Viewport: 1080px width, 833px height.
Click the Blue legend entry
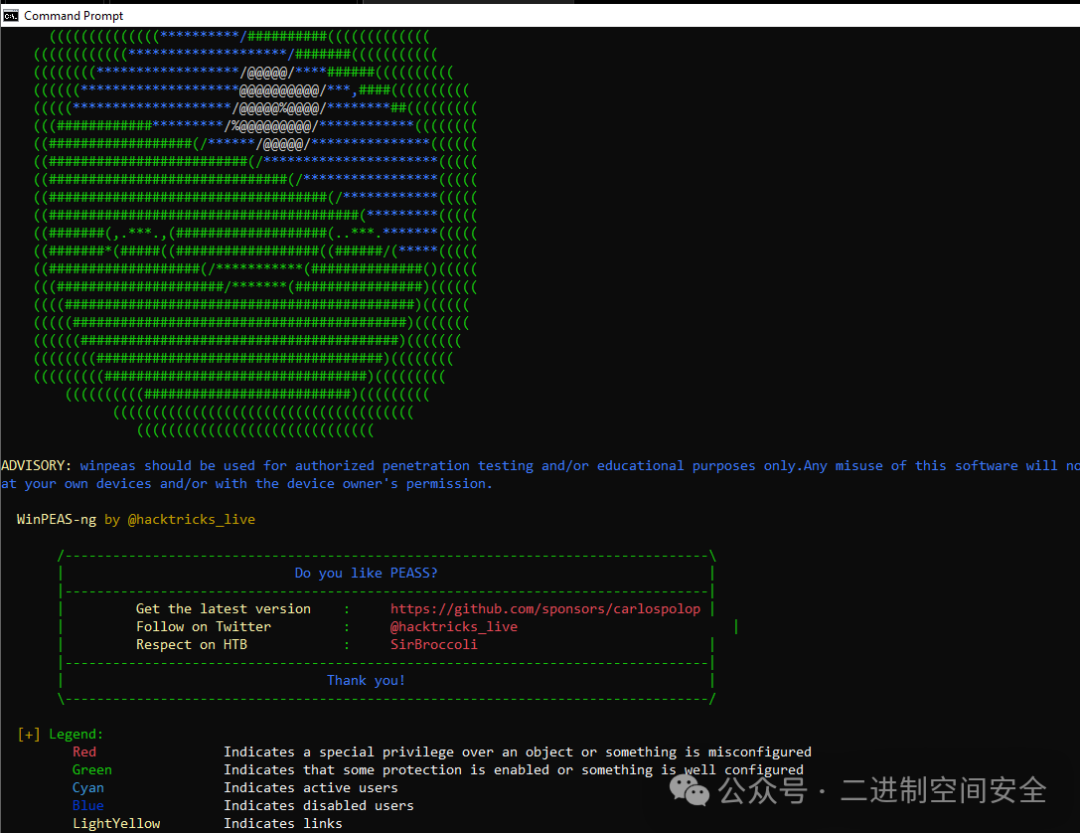click(x=88, y=806)
